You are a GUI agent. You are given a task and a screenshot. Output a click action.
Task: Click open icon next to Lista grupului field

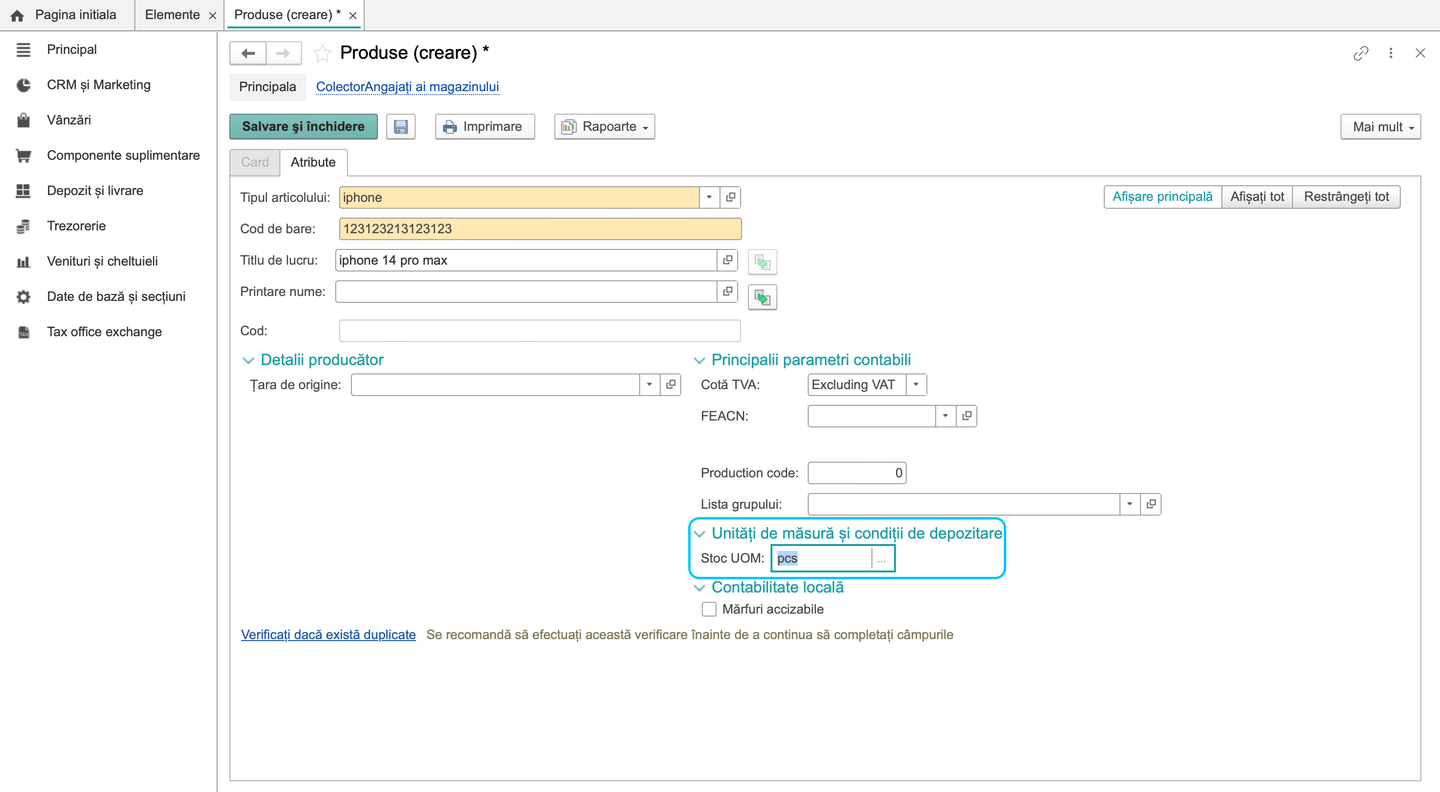tap(1151, 504)
